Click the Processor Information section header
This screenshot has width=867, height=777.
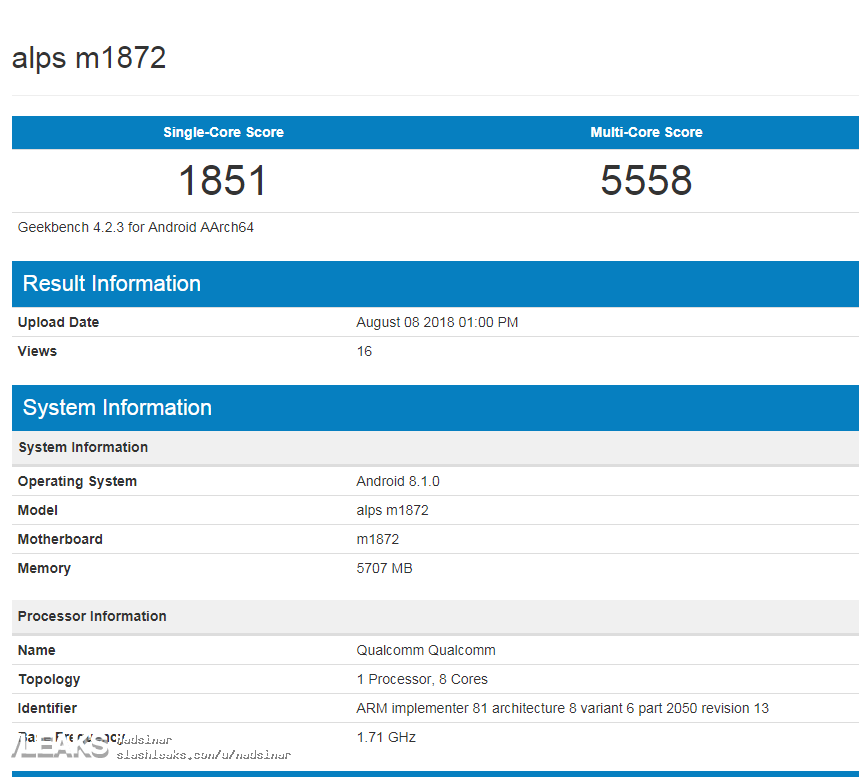(x=92, y=616)
